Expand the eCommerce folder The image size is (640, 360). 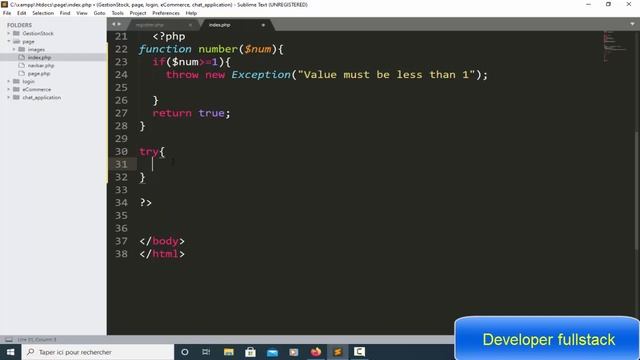point(9,89)
